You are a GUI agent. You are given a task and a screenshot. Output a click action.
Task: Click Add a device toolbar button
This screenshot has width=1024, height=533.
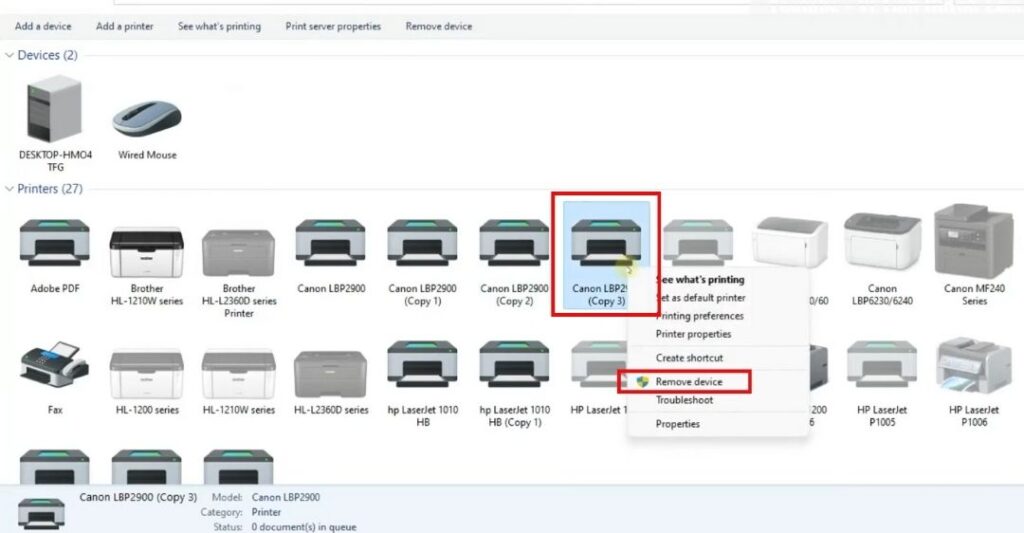pos(43,26)
